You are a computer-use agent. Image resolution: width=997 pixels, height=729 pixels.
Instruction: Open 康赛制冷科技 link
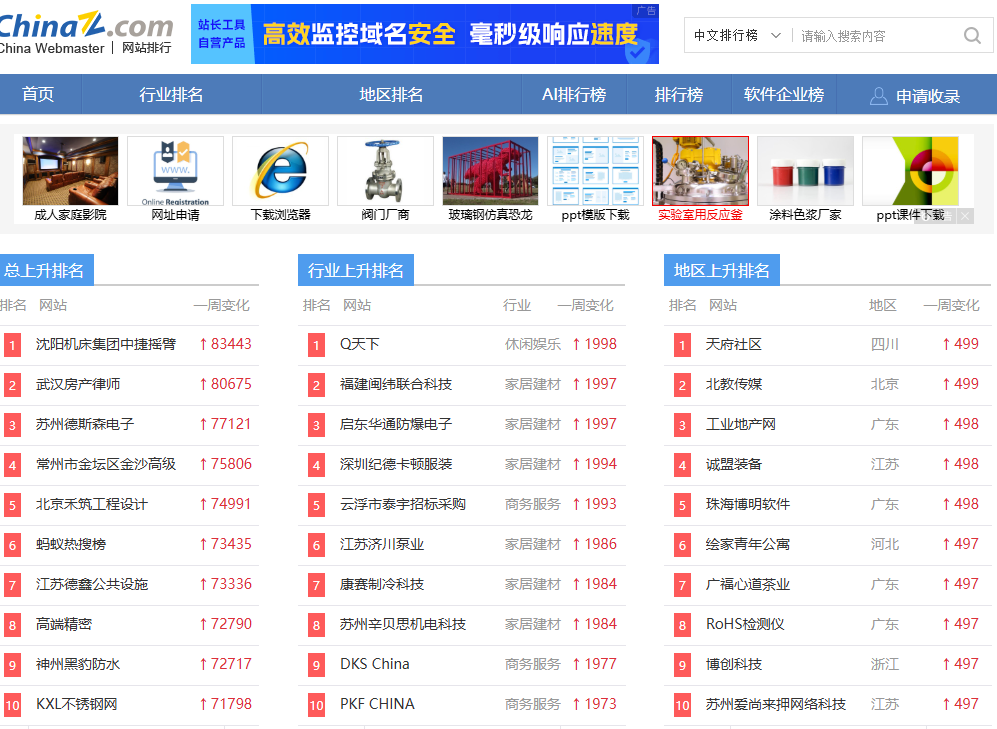[382, 584]
